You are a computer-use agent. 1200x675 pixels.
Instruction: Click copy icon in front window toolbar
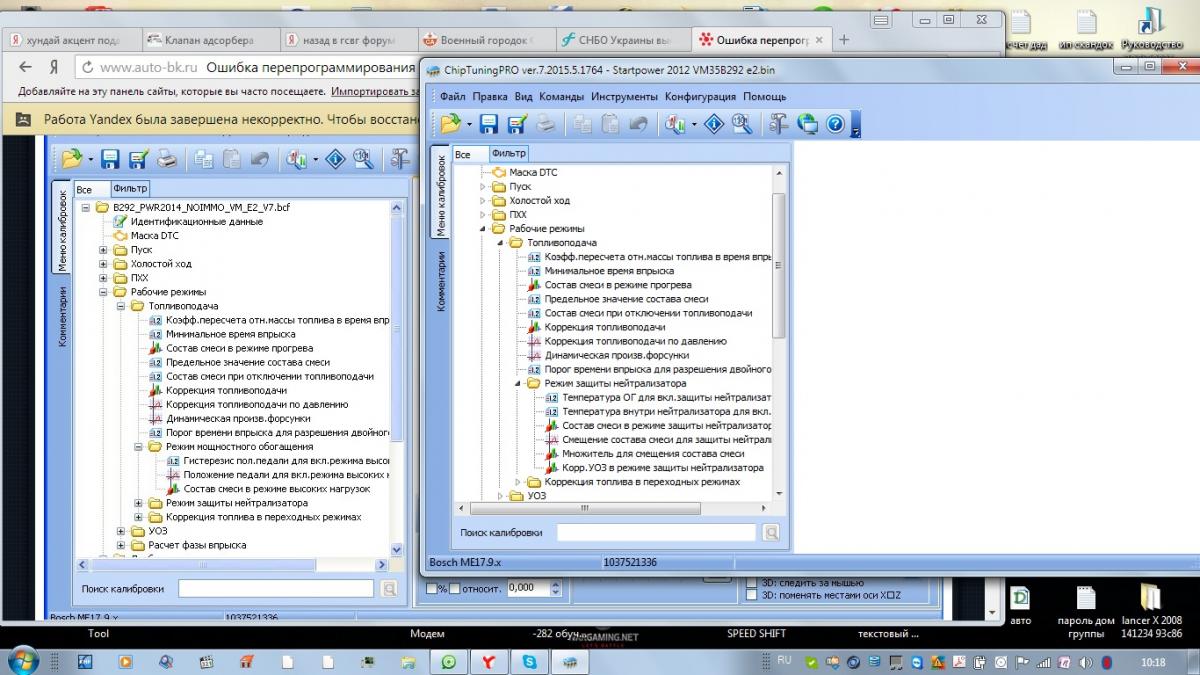[581, 124]
